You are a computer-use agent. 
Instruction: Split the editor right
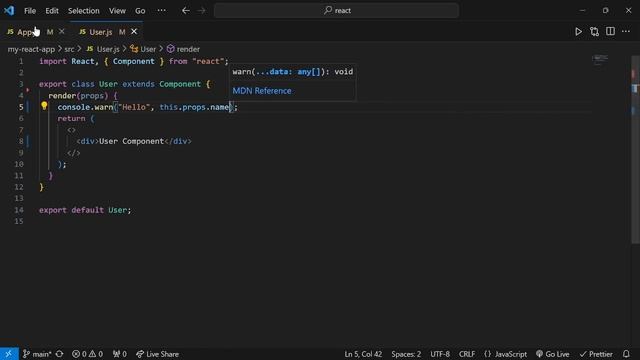pyautogui.click(x=610, y=31)
